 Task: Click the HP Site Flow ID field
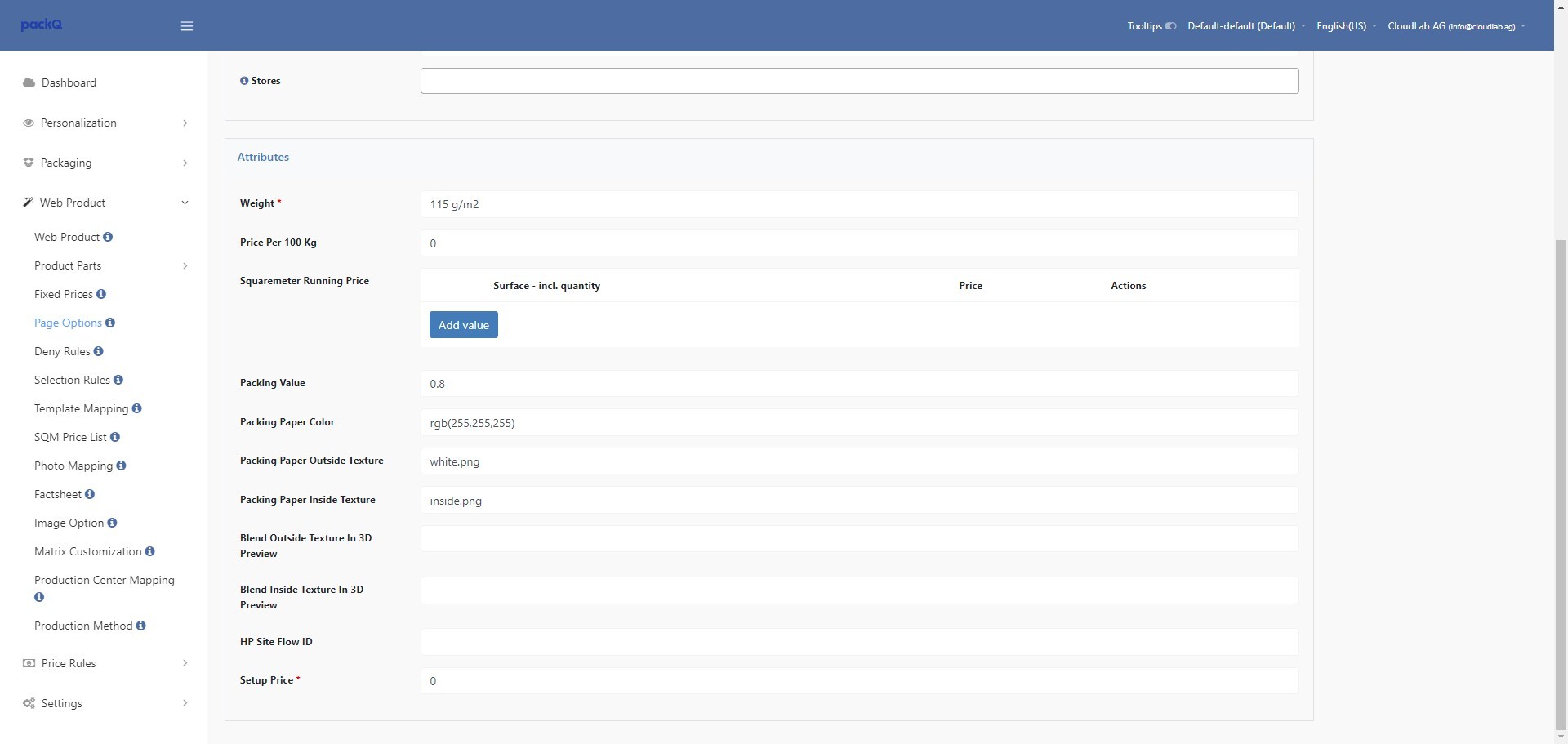coord(859,642)
